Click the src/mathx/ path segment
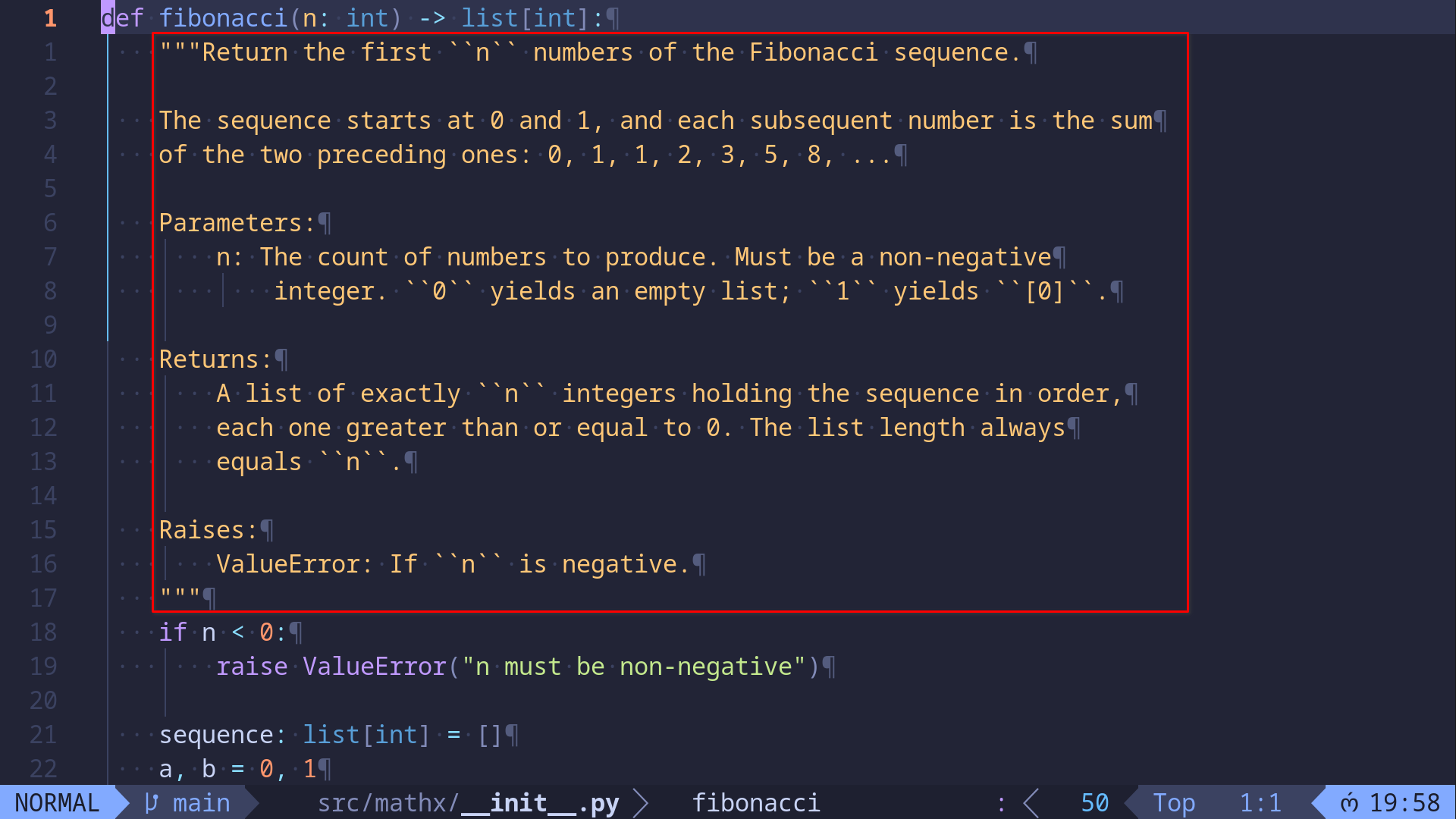The image size is (1456, 819). click(388, 802)
